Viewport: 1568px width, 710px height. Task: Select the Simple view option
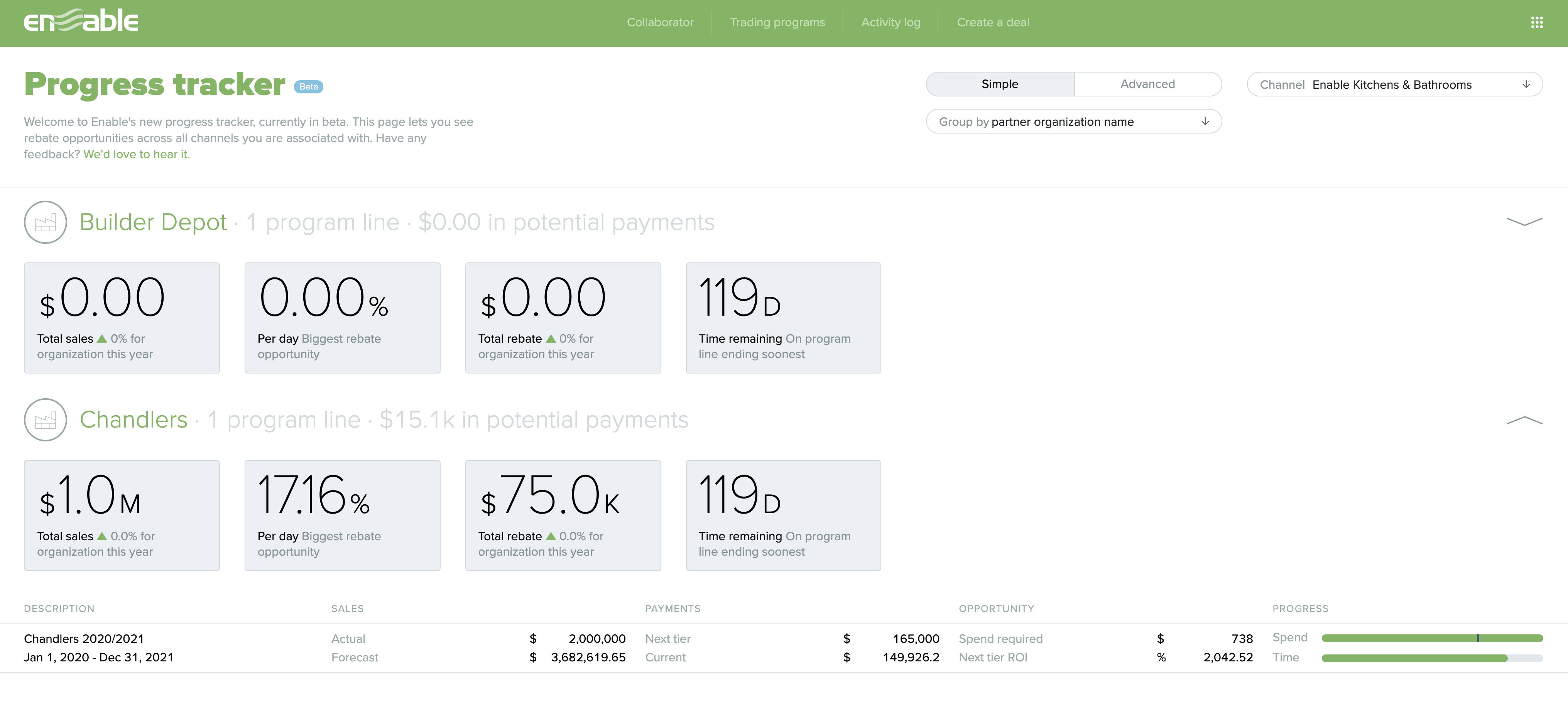pyautogui.click(x=1000, y=84)
